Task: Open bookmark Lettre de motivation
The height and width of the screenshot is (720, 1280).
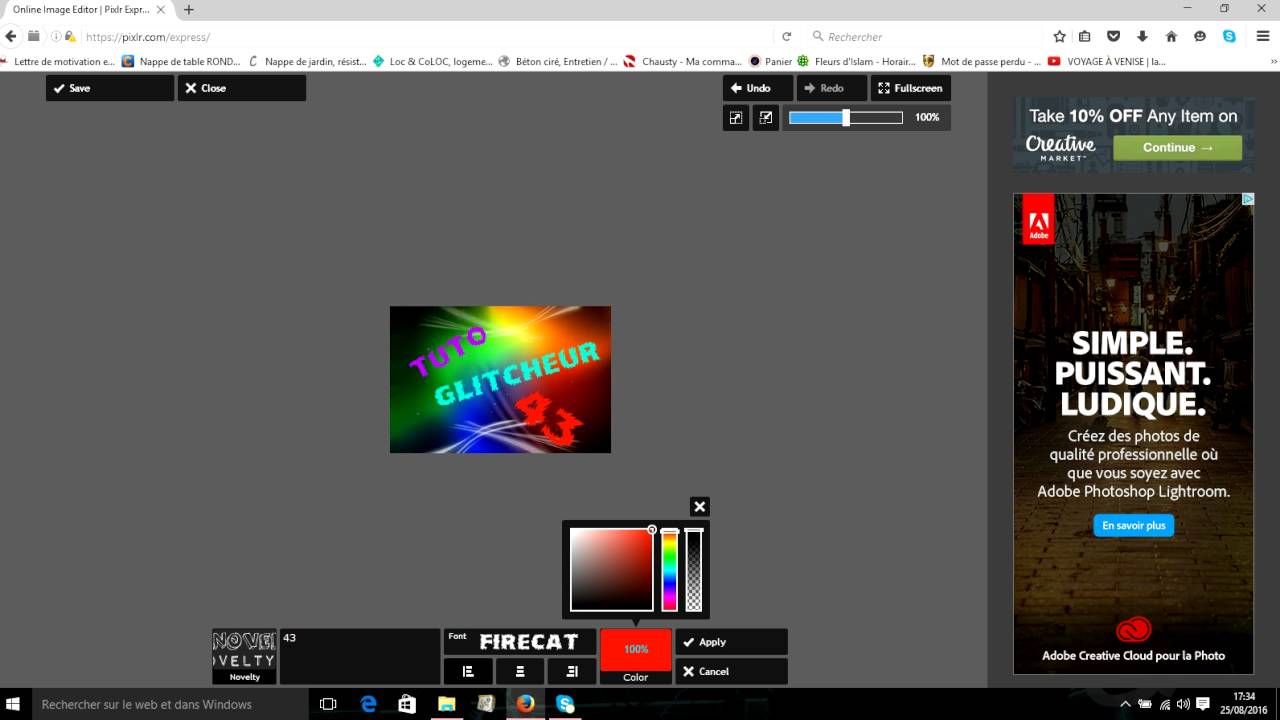Action: click(x=58, y=61)
